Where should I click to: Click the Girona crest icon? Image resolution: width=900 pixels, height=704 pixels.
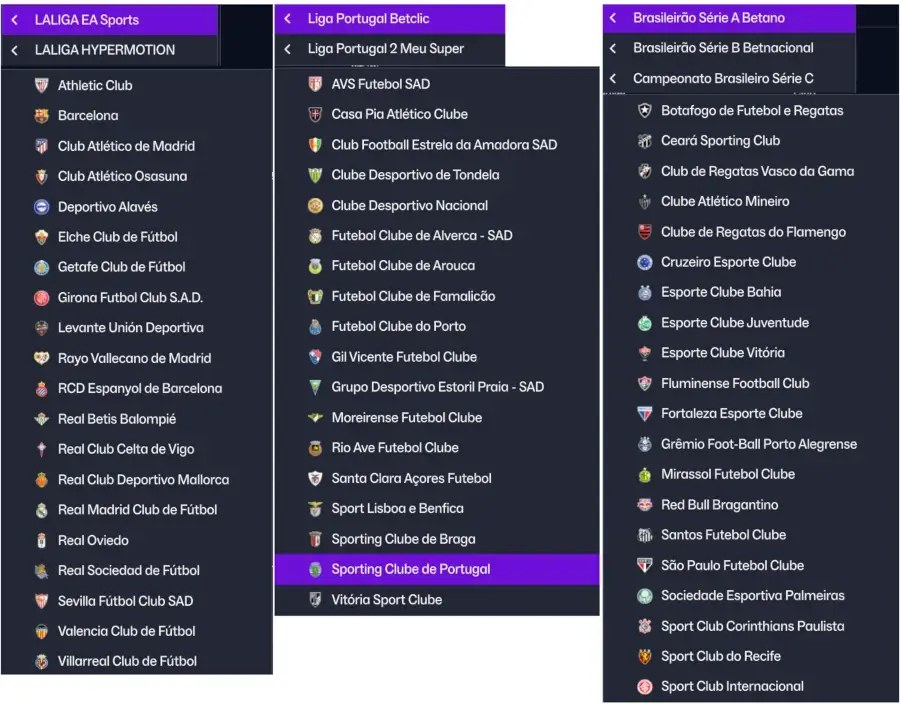41,298
